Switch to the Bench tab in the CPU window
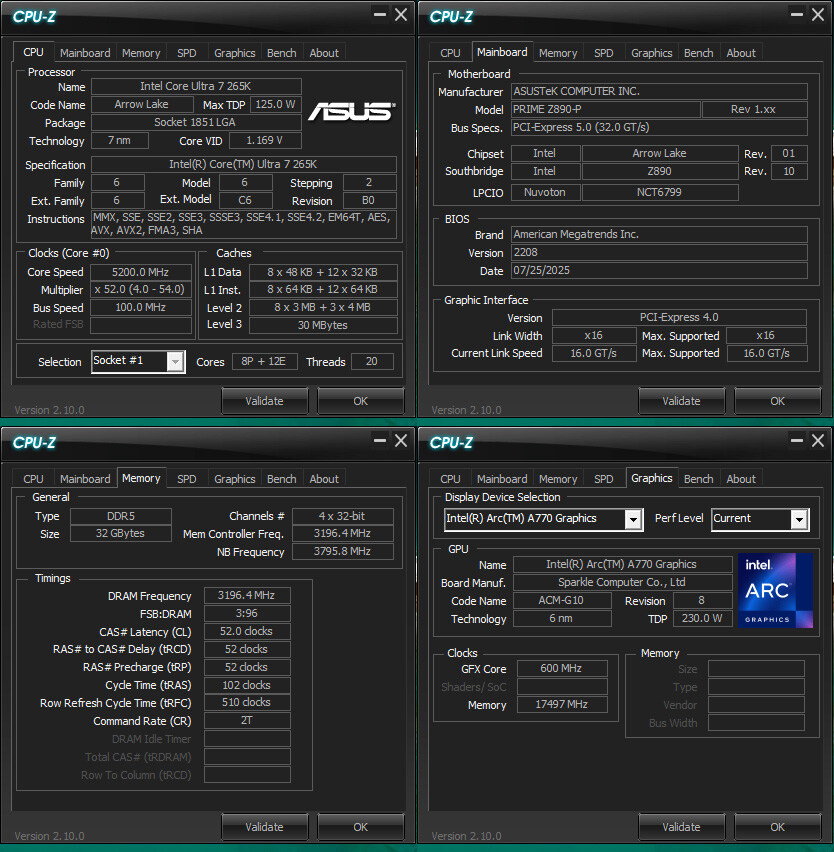The image size is (834, 852). coord(281,52)
